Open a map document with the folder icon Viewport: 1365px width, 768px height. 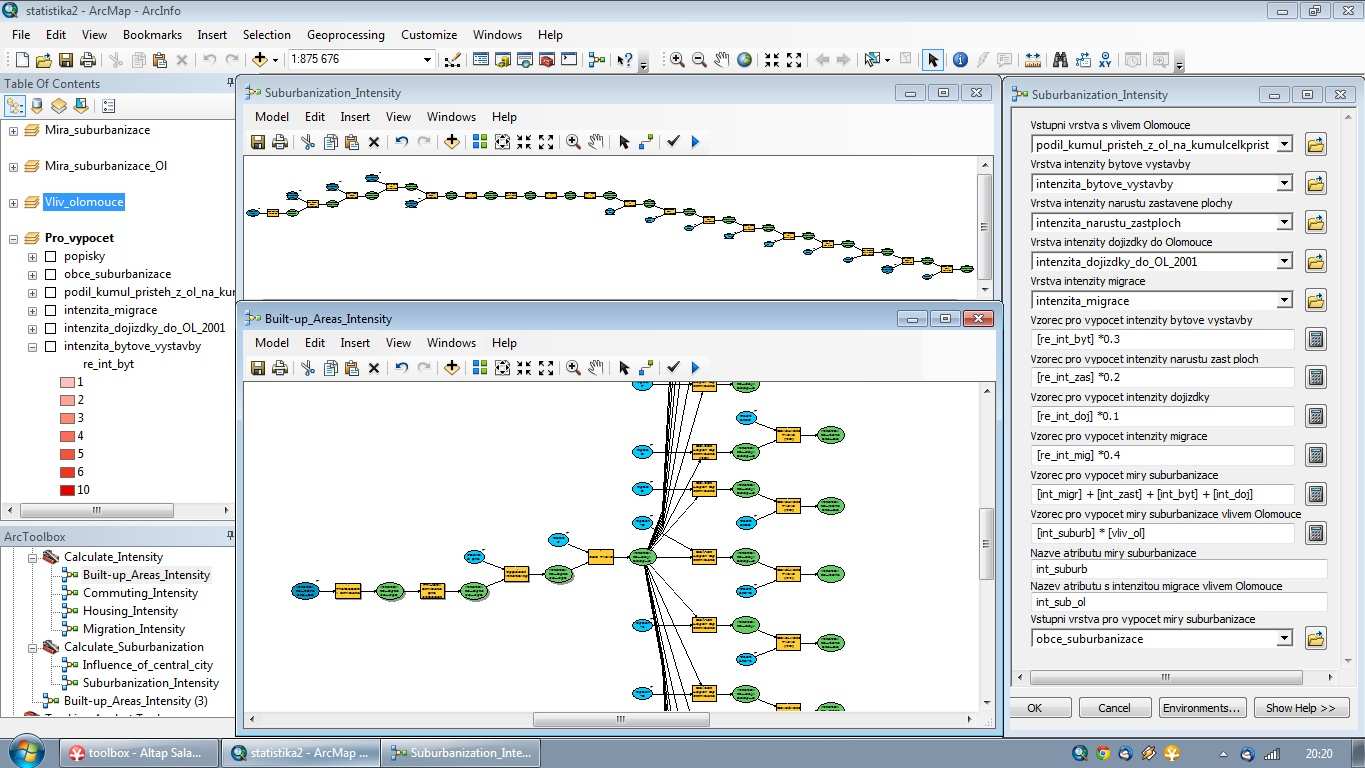(43, 60)
